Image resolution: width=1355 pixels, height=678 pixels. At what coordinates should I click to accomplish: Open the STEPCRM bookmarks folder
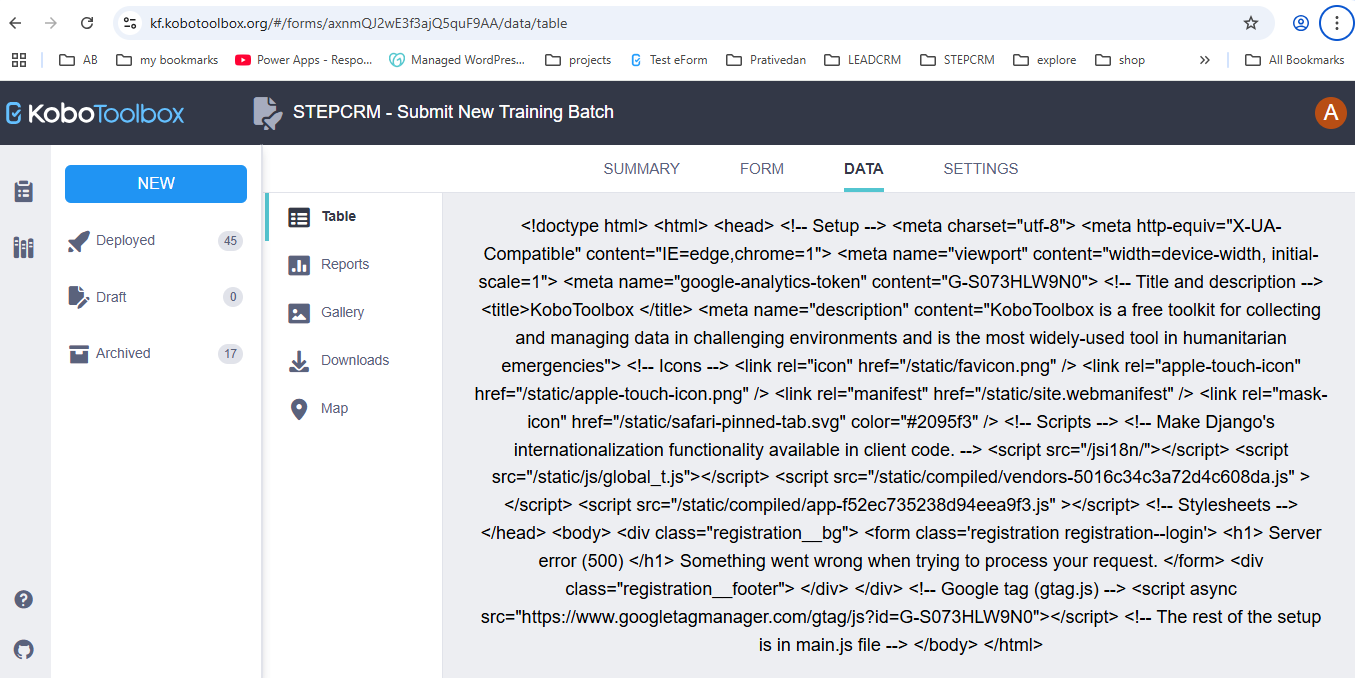tap(957, 60)
